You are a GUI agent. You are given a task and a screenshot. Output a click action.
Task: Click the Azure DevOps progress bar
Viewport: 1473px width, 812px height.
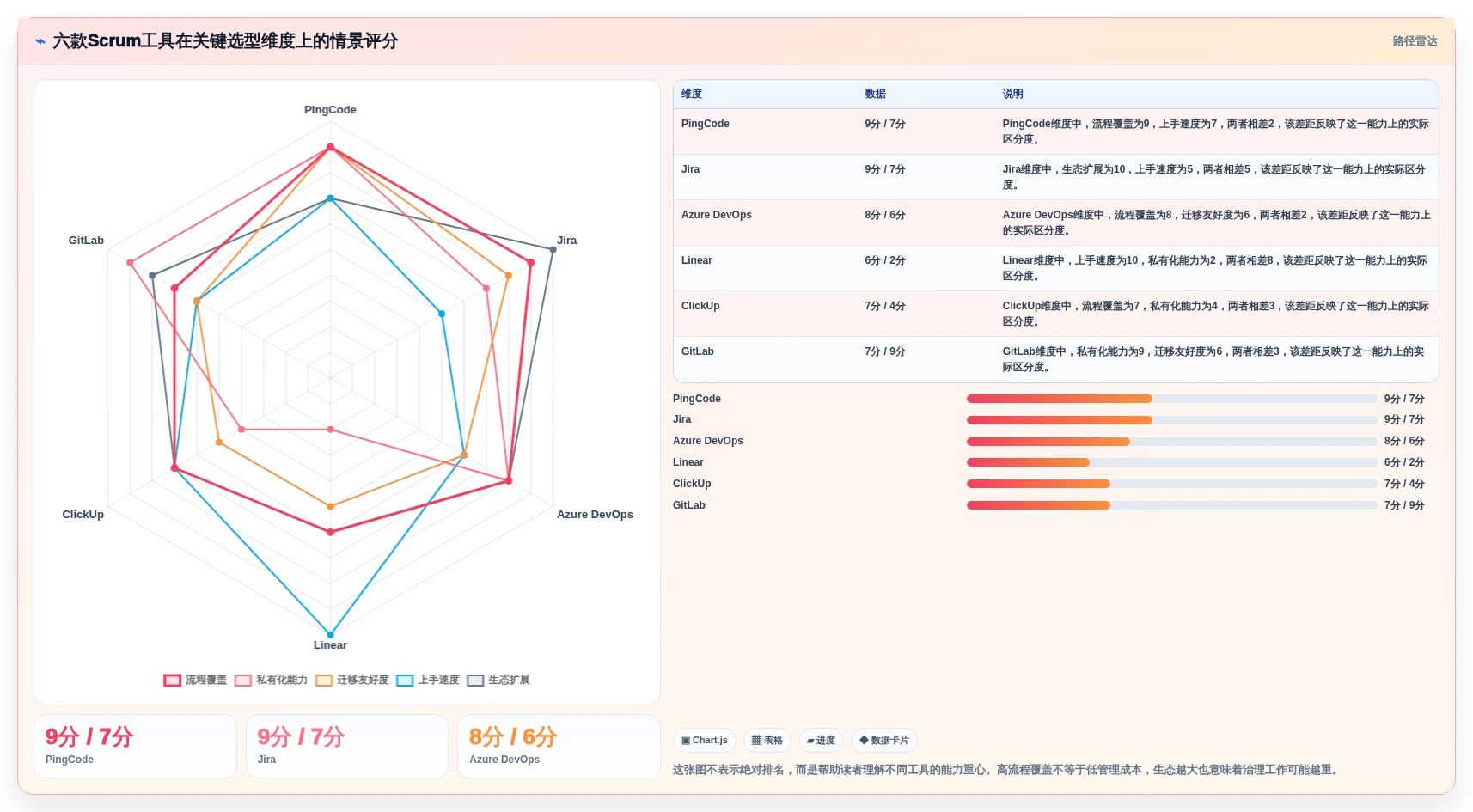coord(1171,442)
